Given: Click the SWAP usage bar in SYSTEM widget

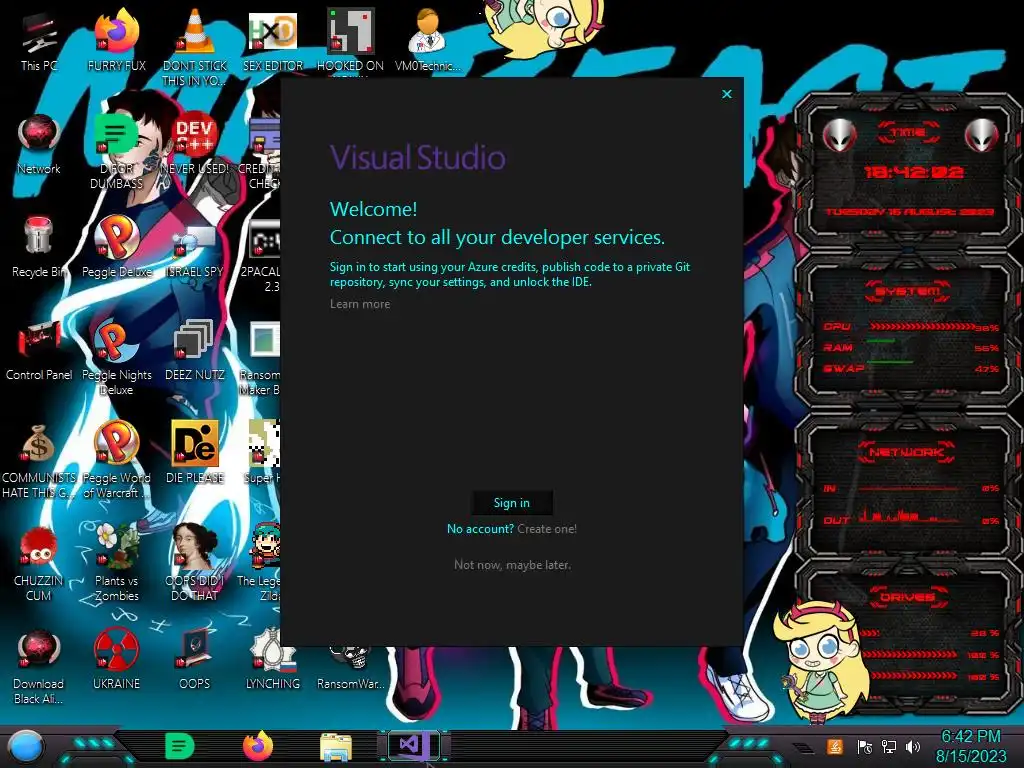Looking at the screenshot, I should [890, 361].
